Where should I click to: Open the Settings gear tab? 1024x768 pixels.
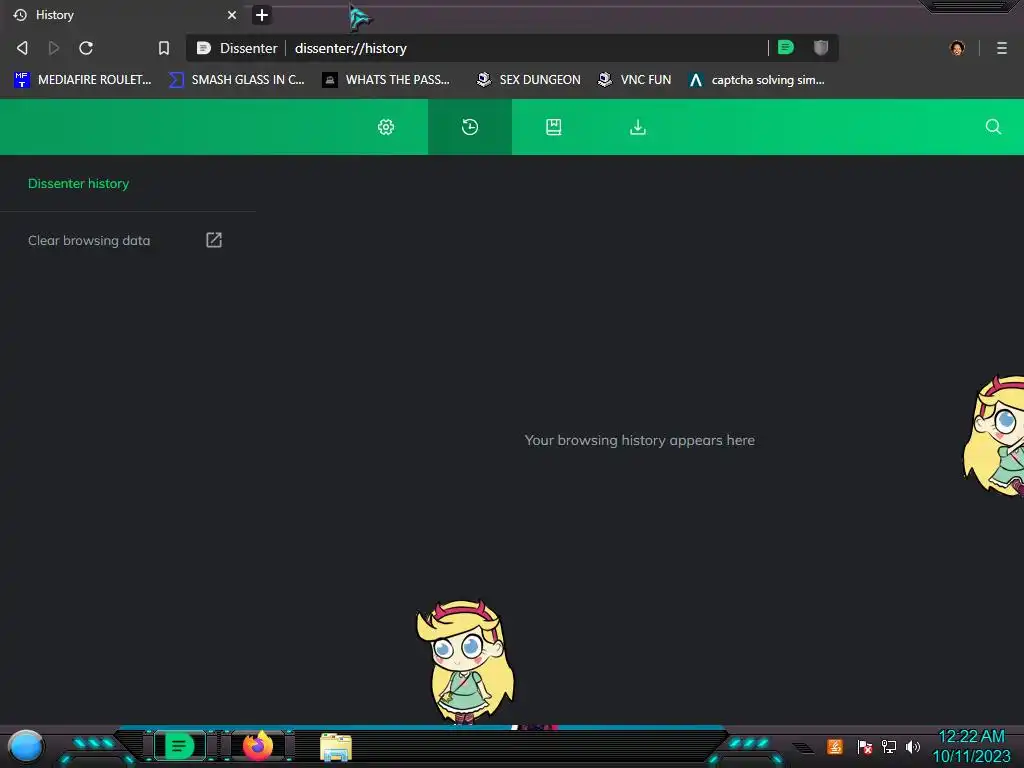386,127
